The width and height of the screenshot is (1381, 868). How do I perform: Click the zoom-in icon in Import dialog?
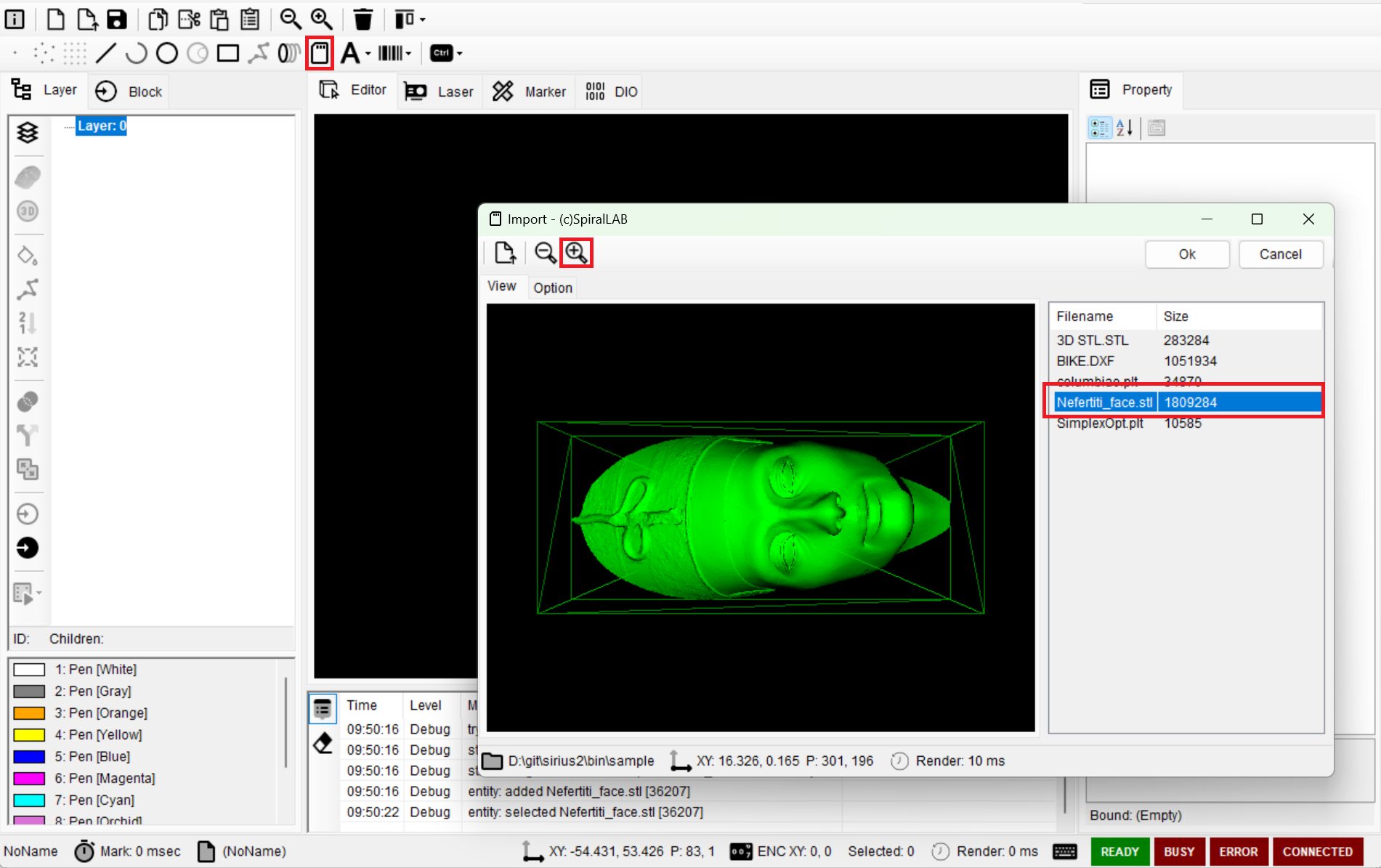576,253
